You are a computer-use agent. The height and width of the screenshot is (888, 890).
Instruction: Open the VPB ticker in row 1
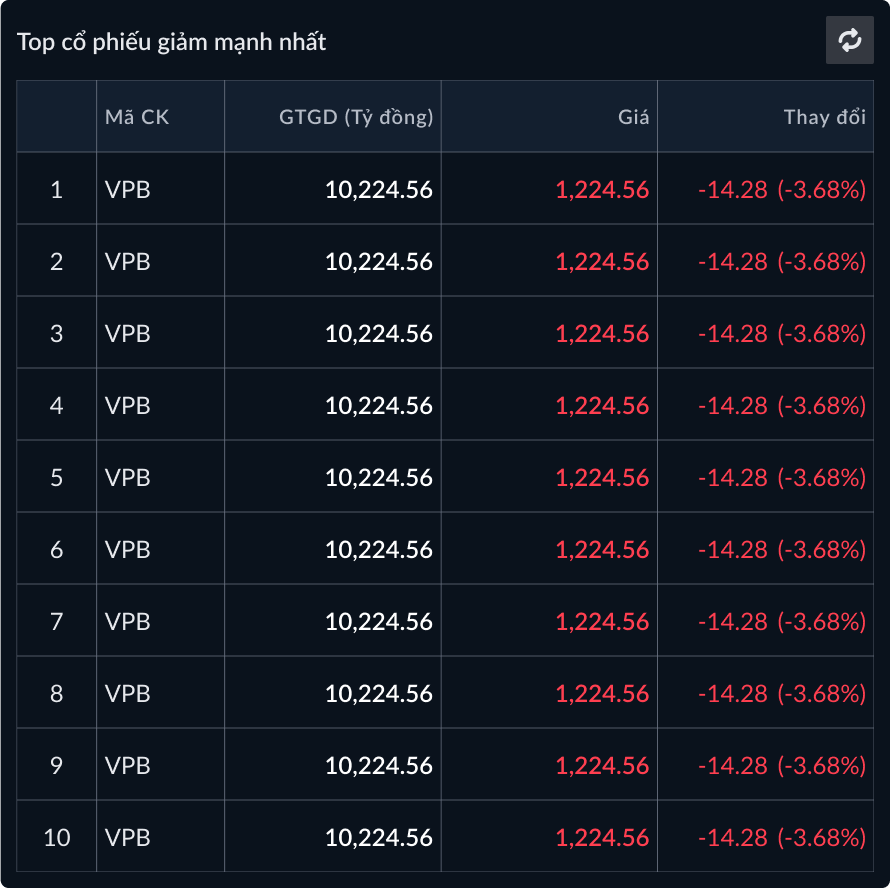(x=128, y=189)
